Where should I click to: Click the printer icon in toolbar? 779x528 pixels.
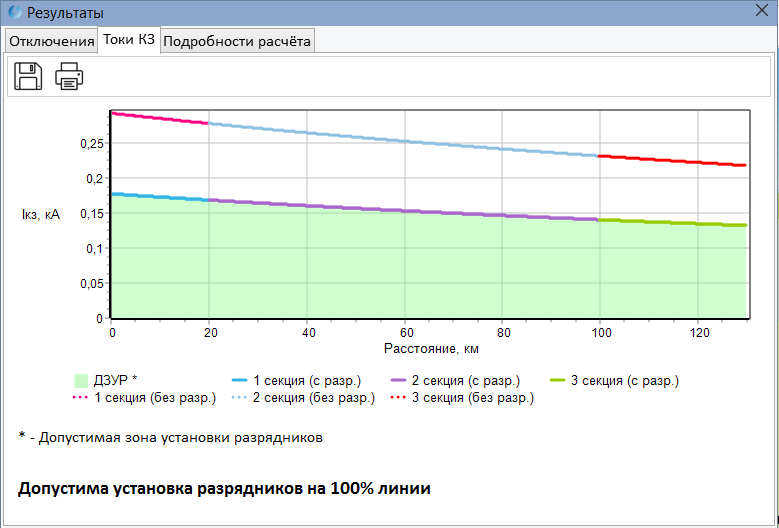coord(69,76)
